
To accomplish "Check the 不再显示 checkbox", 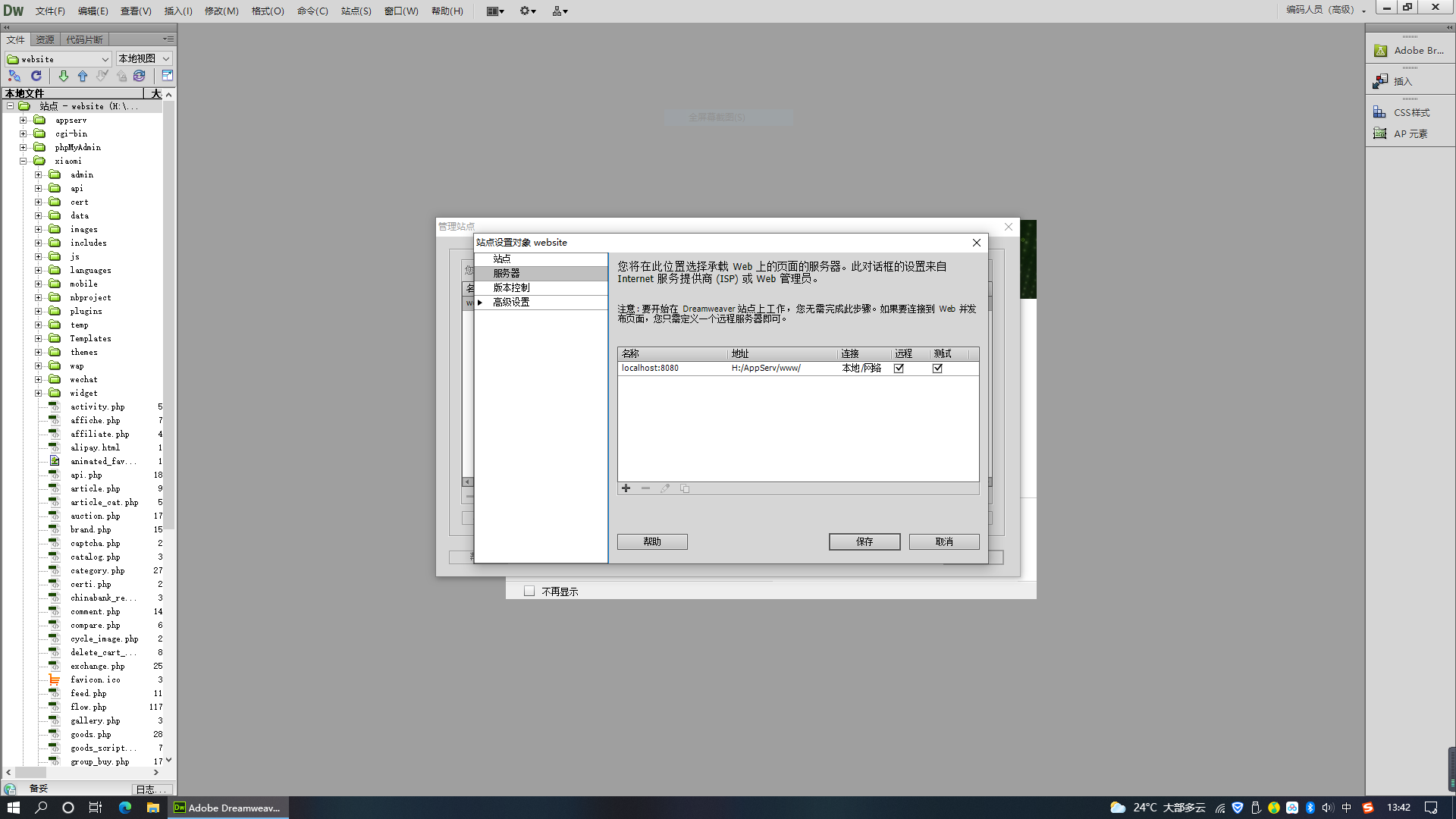I will click(x=529, y=591).
